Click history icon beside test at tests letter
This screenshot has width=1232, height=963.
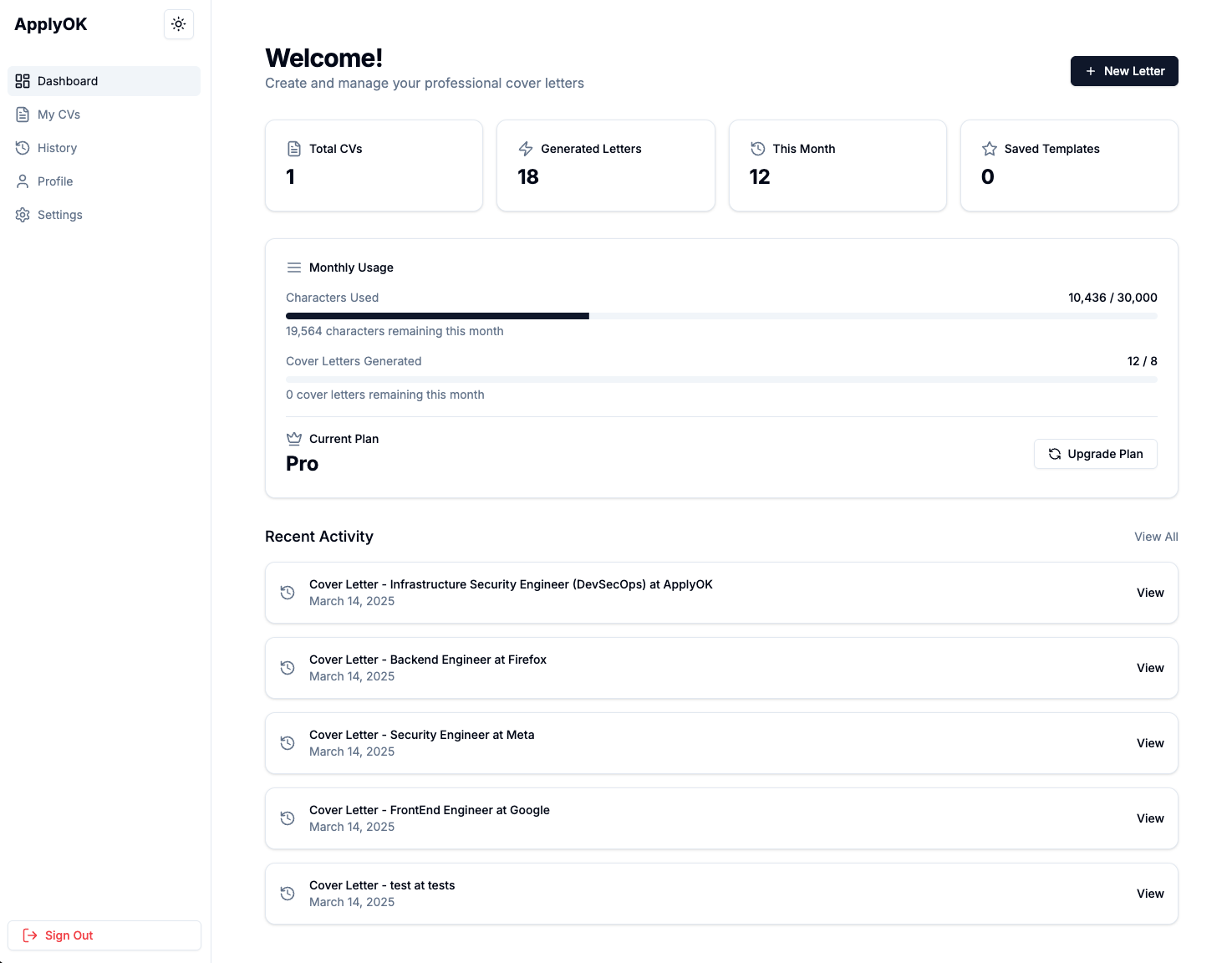coord(288,894)
